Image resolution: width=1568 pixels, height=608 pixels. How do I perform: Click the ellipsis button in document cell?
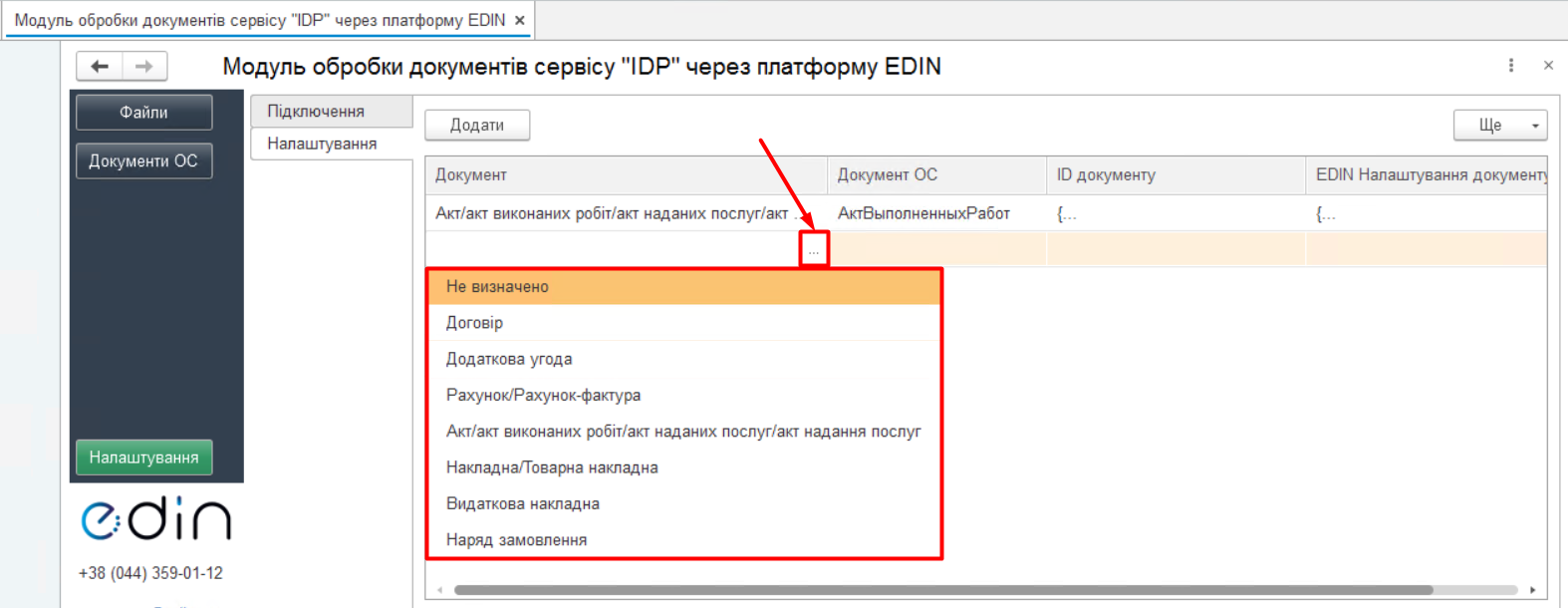pos(814,250)
